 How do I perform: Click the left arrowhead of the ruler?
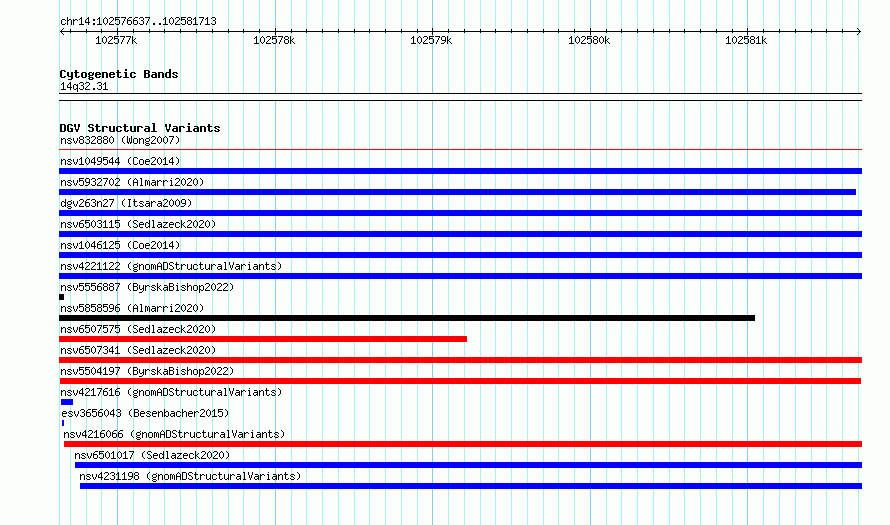click(x=62, y=31)
